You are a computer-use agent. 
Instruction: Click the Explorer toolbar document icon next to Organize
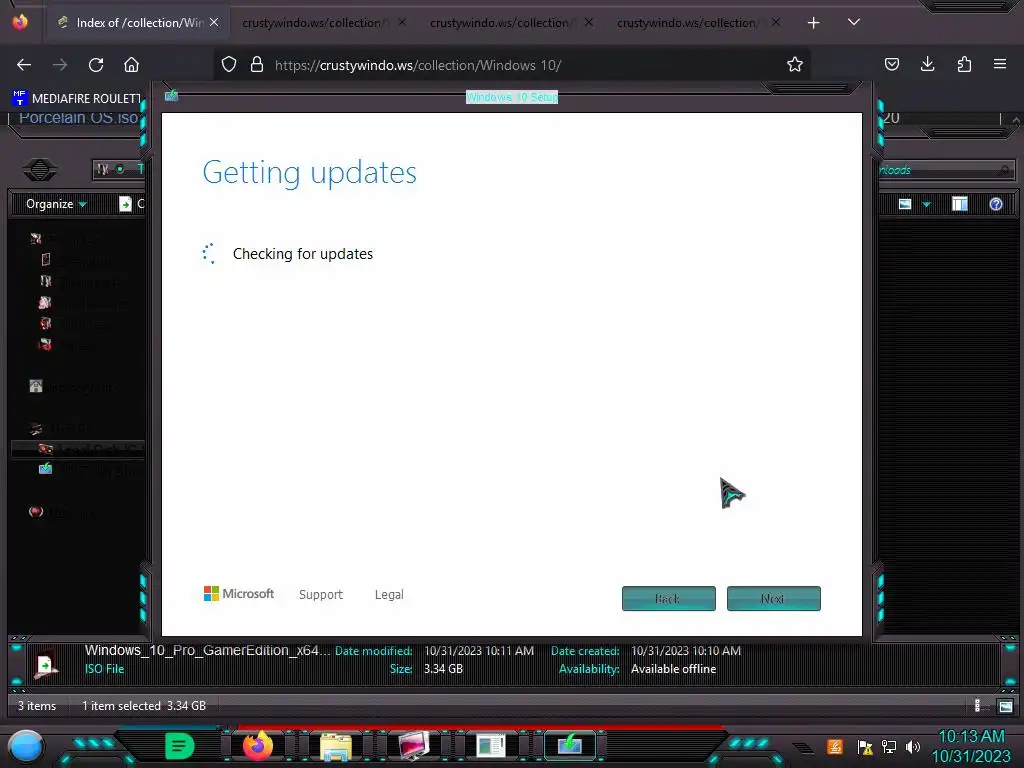click(x=125, y=204)
